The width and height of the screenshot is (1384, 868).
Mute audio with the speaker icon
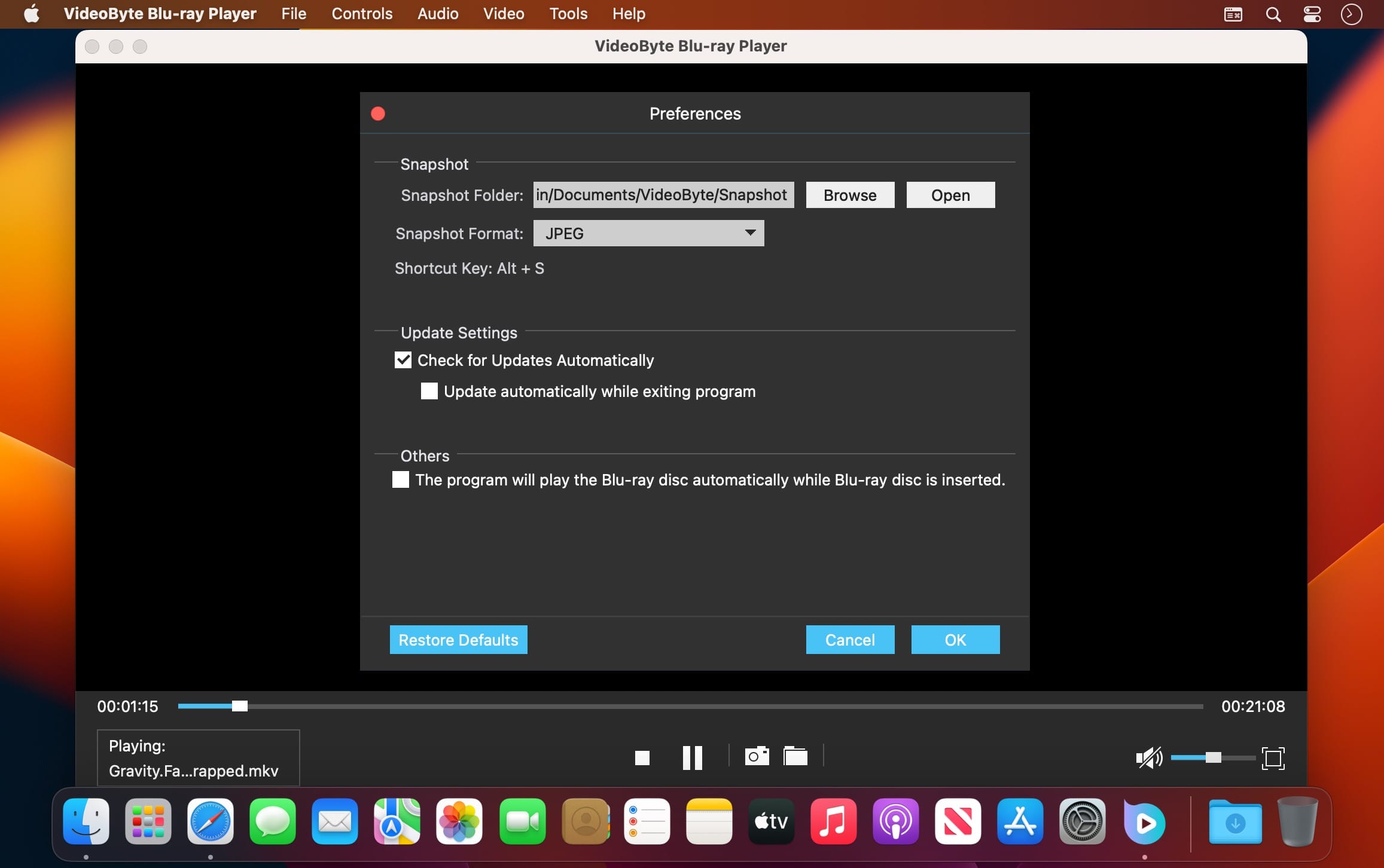tap(1148, 758)
